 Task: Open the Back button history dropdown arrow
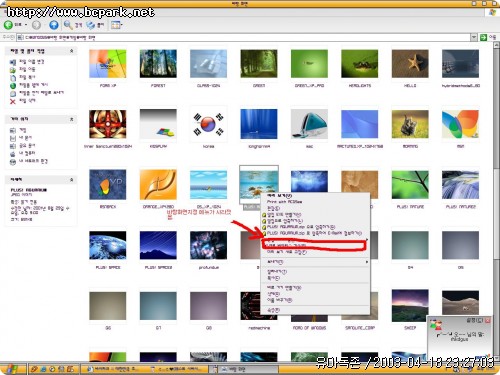[26, 25]
